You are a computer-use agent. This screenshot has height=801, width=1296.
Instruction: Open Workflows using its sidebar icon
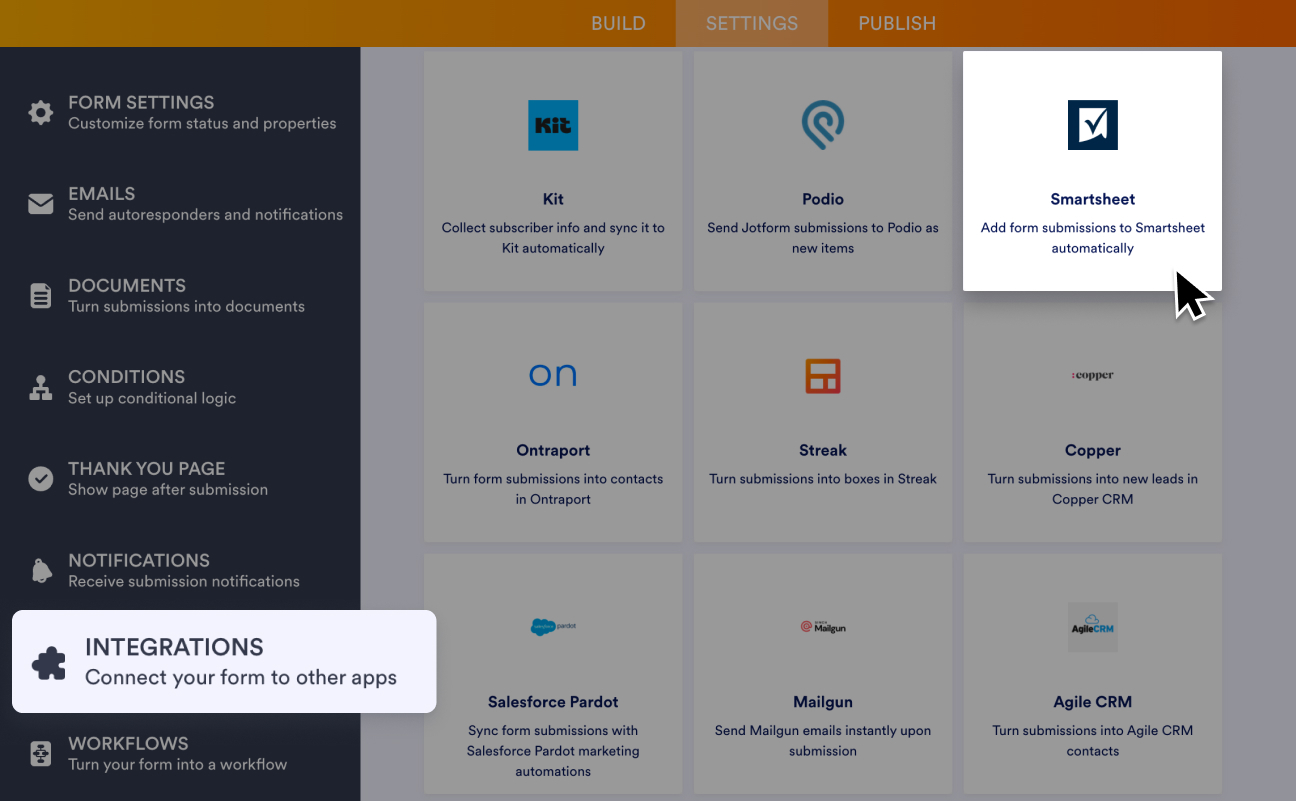(40, 753)
